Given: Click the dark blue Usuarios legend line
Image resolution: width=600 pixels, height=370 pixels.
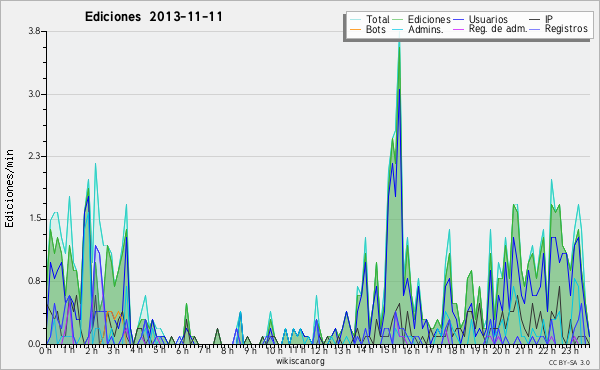Looking at the screenshot, I should (x=458, y=20).
